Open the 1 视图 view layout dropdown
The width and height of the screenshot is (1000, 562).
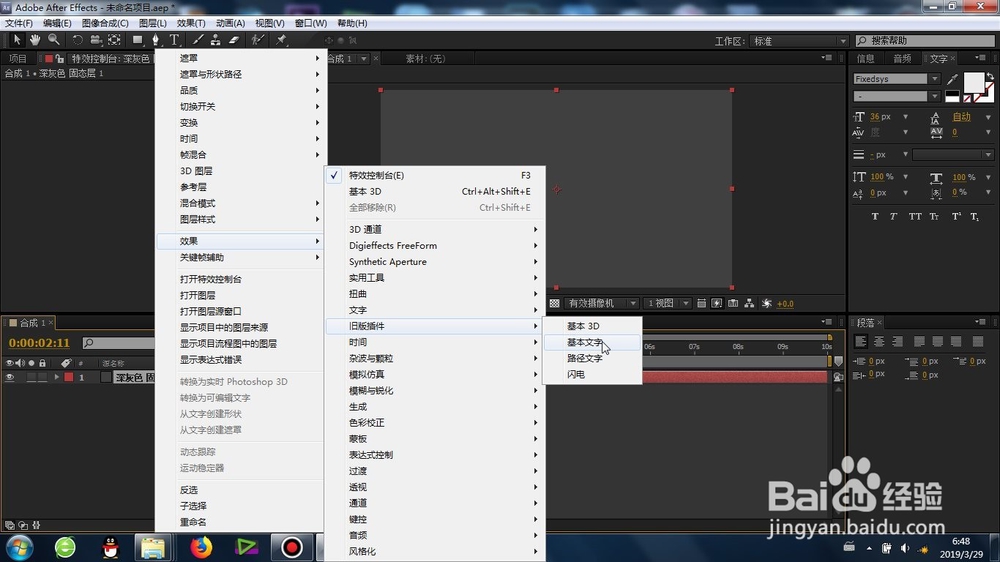666,304
